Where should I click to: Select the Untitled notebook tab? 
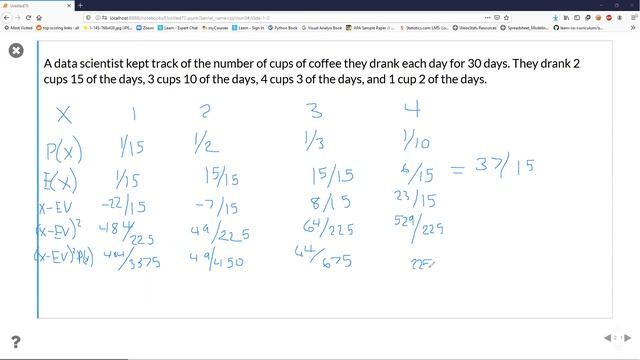click(37, 5)
